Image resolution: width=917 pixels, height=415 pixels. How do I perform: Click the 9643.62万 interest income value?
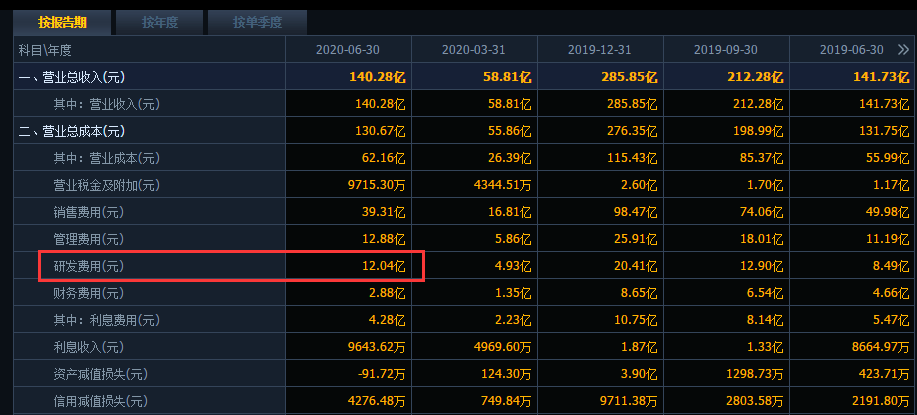point(377,347)
